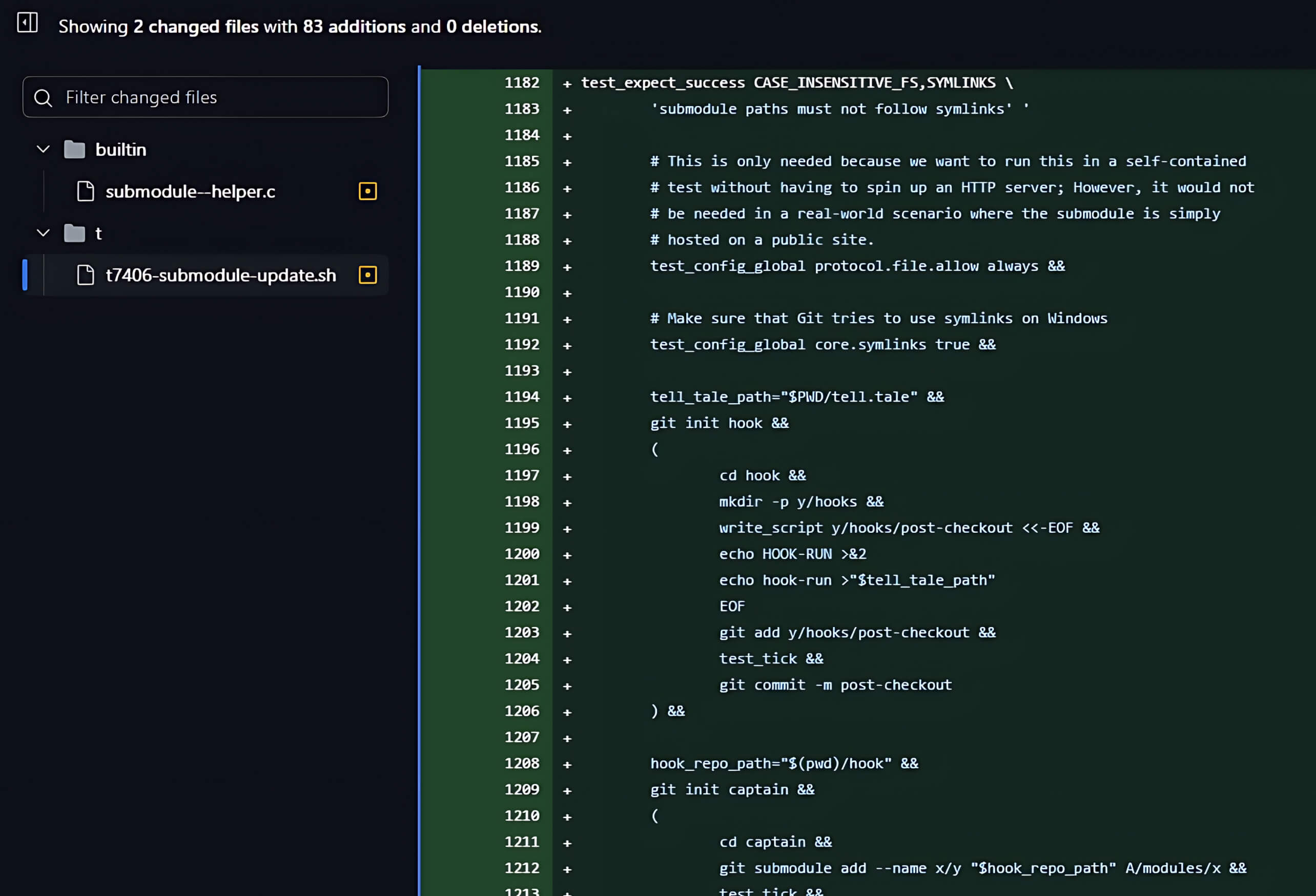Collapse the t folder chevron
This screenshot has height=896, width=1316.
pos(43,233)
